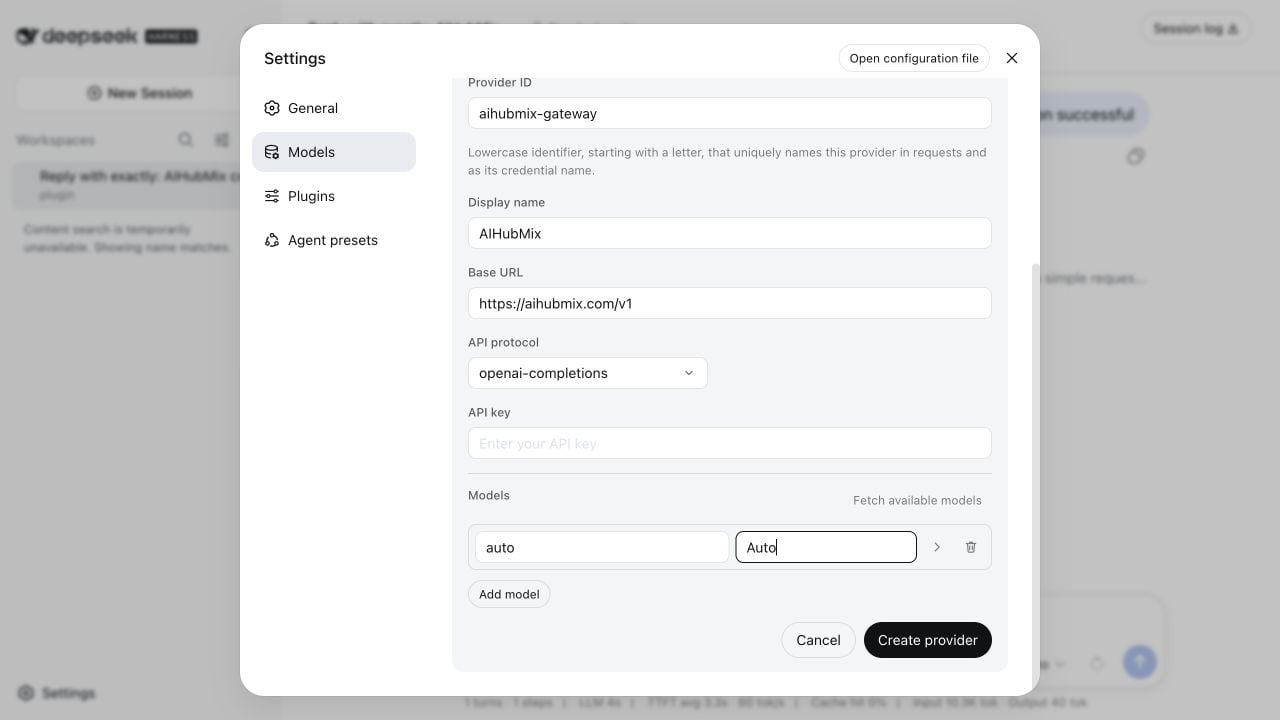Viewport: 1280px width, 720px height.
Task: Click the Settings dialog title
Action: pos(295,58)
